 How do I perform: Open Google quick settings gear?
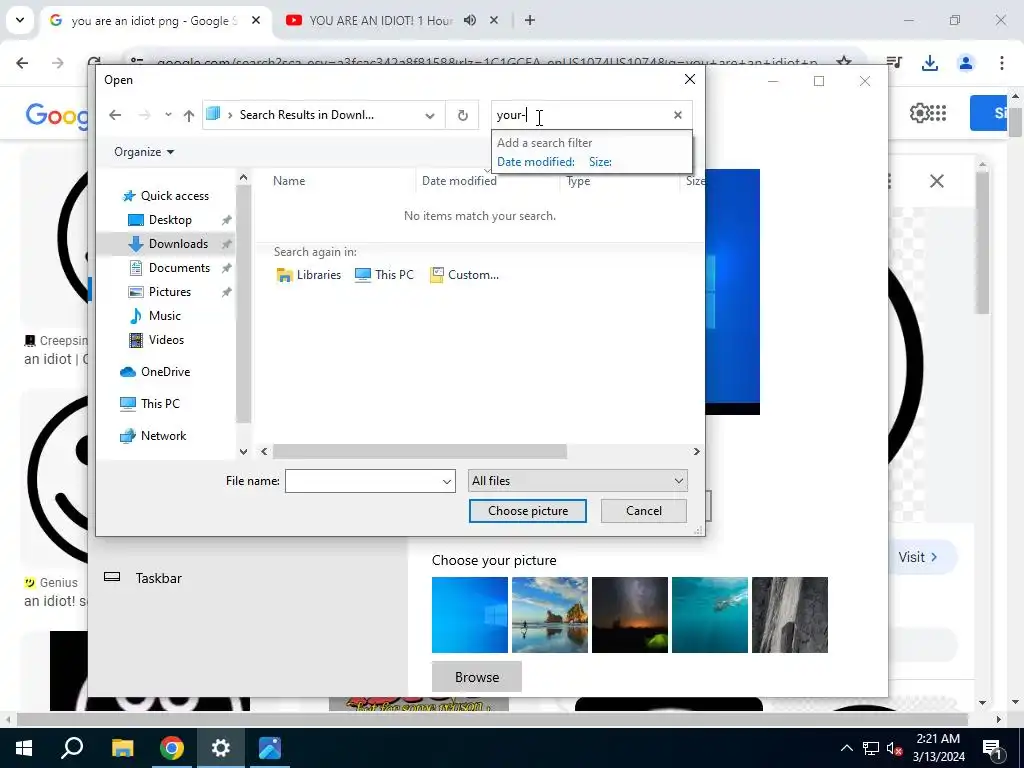point(918,113)
